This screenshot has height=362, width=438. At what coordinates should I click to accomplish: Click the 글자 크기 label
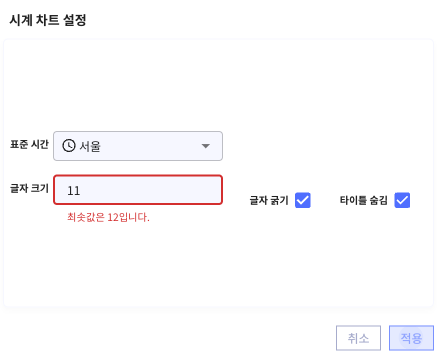(x=29, y=188)
